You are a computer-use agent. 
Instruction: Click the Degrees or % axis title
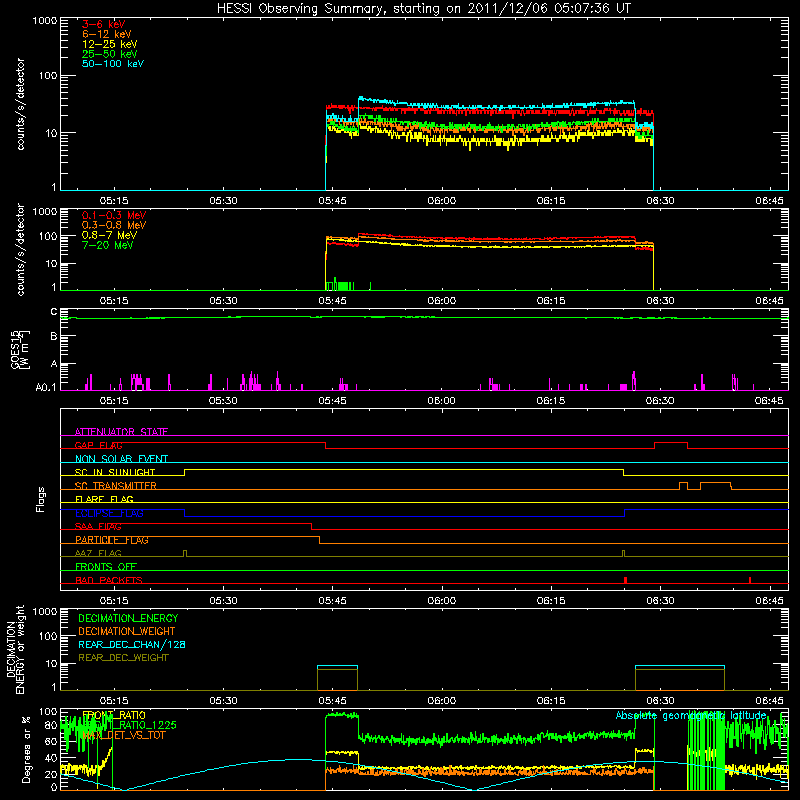[x=26, y=749]
